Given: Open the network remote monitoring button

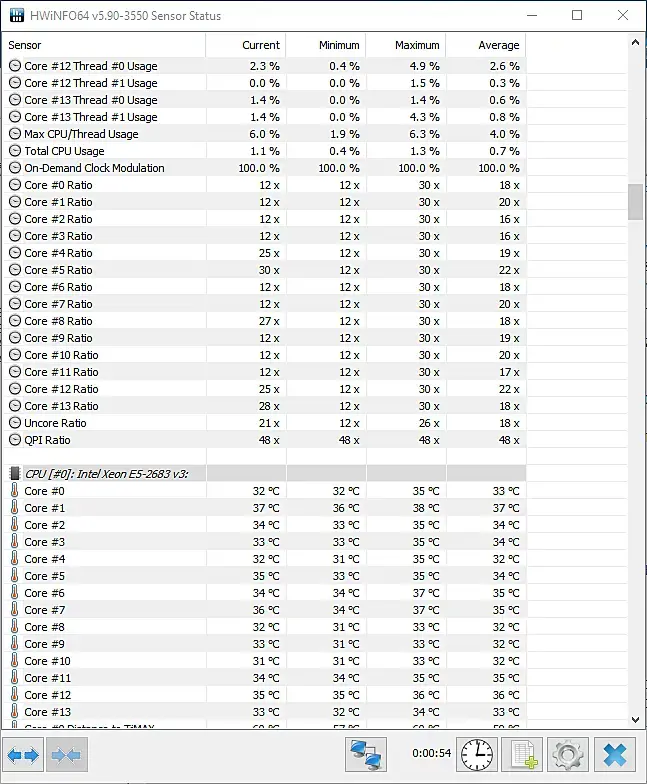Looking at the screenshot, I should [x=366, y=754].
